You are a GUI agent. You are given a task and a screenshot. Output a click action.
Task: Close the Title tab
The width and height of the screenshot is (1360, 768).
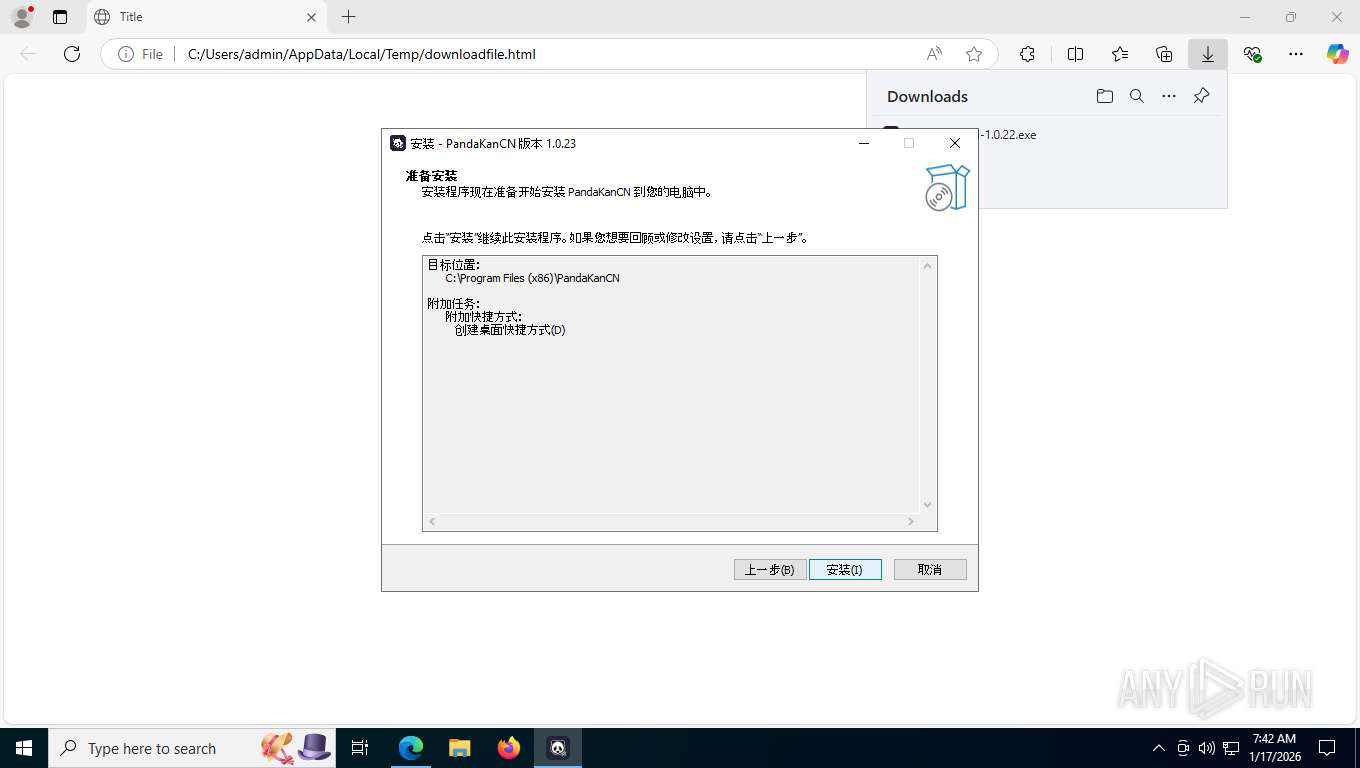tap(311, 17)
